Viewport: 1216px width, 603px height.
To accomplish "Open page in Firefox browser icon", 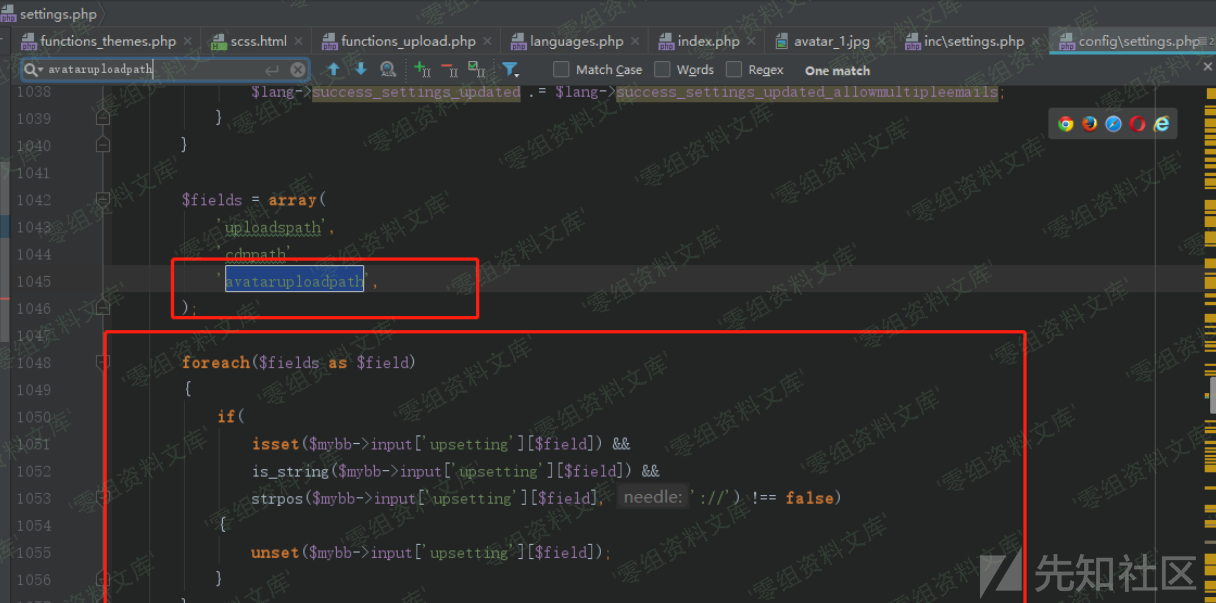I will 1090,124.
